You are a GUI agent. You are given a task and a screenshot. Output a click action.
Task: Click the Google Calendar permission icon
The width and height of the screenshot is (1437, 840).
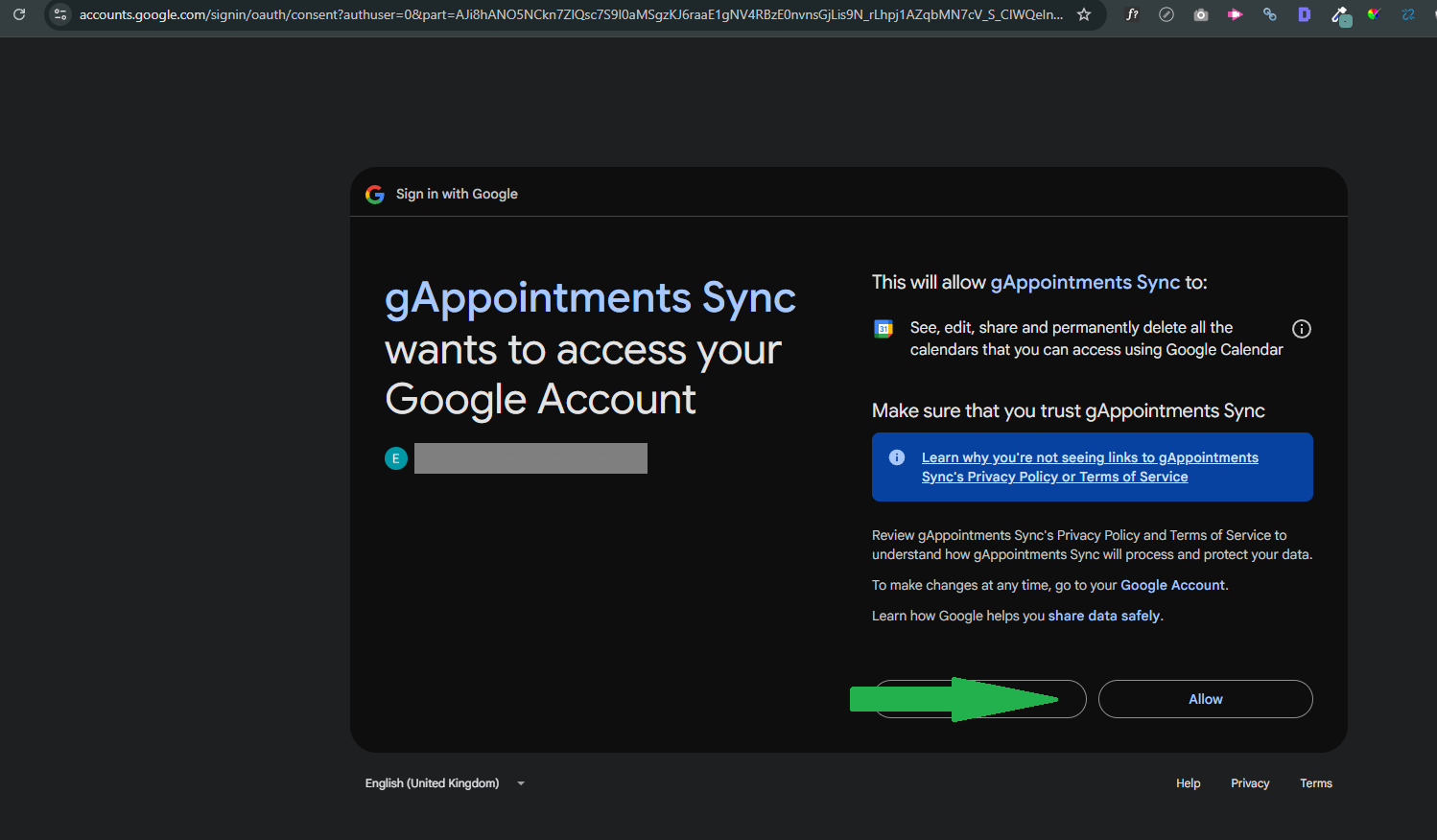(883, 329)
